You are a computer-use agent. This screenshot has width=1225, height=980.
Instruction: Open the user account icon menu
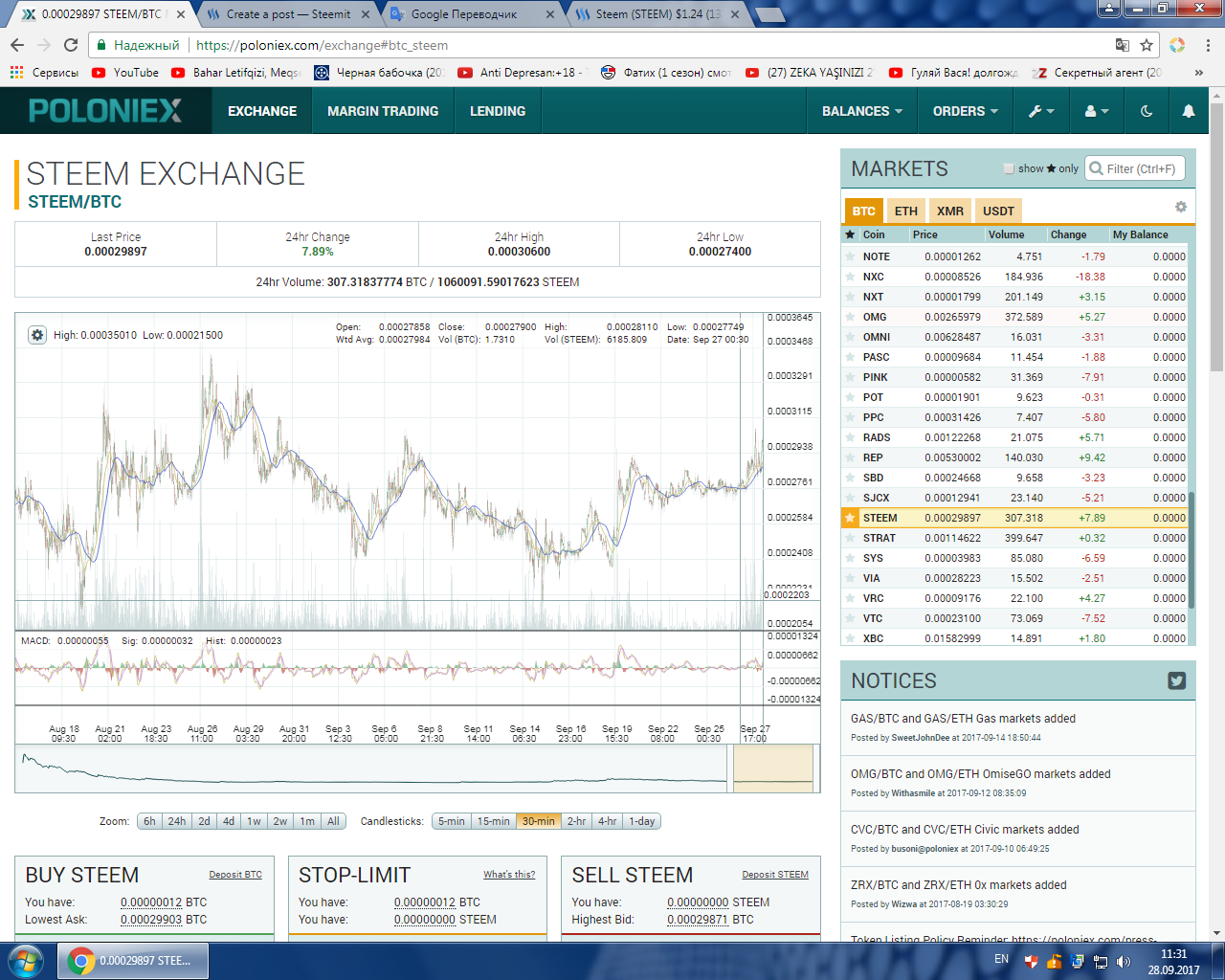pos(1097,111)
